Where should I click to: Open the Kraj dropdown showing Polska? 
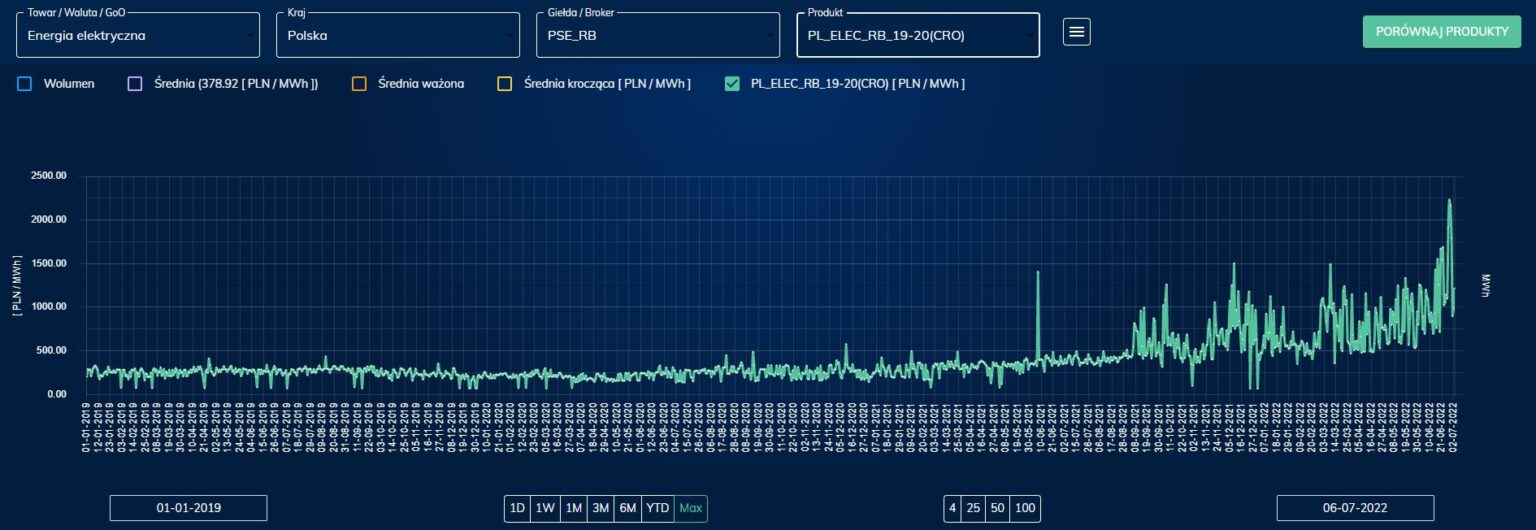[398, 35]
